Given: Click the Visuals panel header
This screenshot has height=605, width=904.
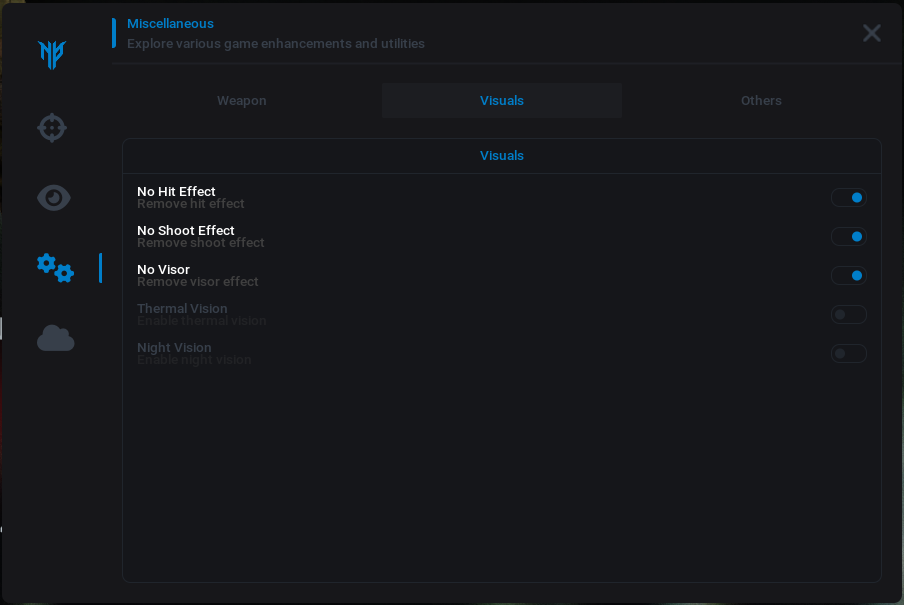Looking at the screenshot, I should point(502,156).
